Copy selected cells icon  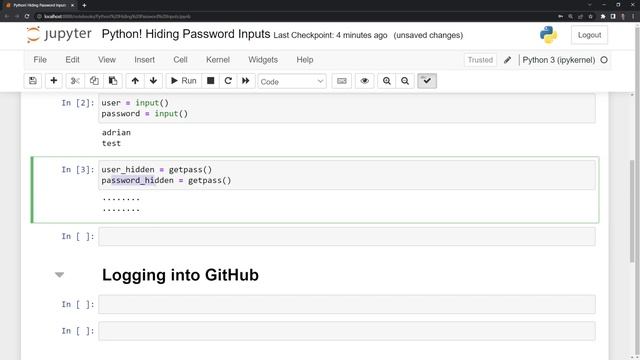[94, 81]
